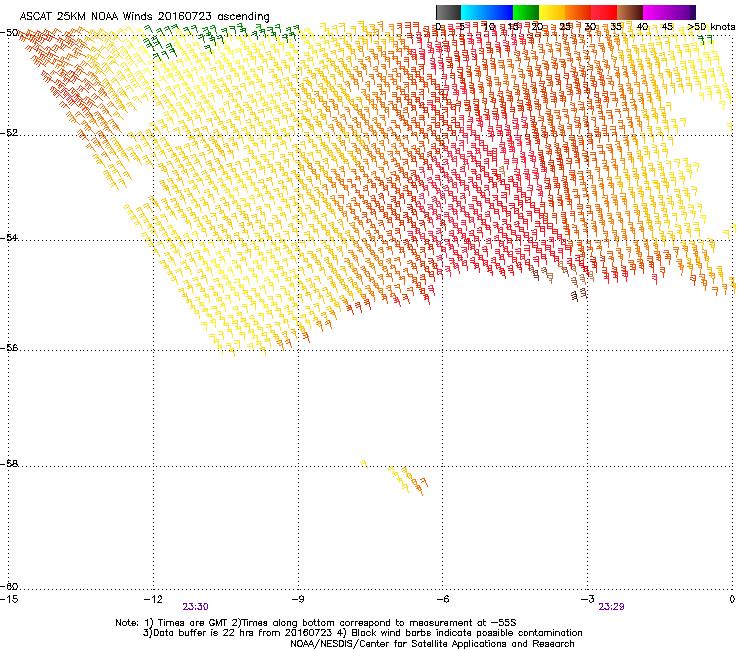Click the '-58' latitude axis label
740x650 pixels.
(9, 464)
